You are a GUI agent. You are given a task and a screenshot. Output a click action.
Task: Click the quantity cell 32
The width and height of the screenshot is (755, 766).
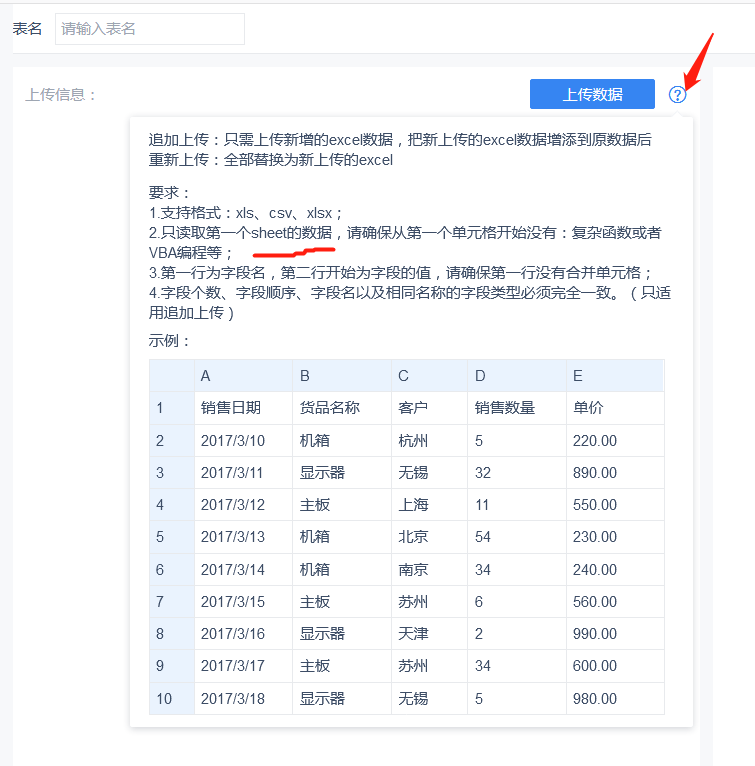pyautogui.click(x=517, y=473)
